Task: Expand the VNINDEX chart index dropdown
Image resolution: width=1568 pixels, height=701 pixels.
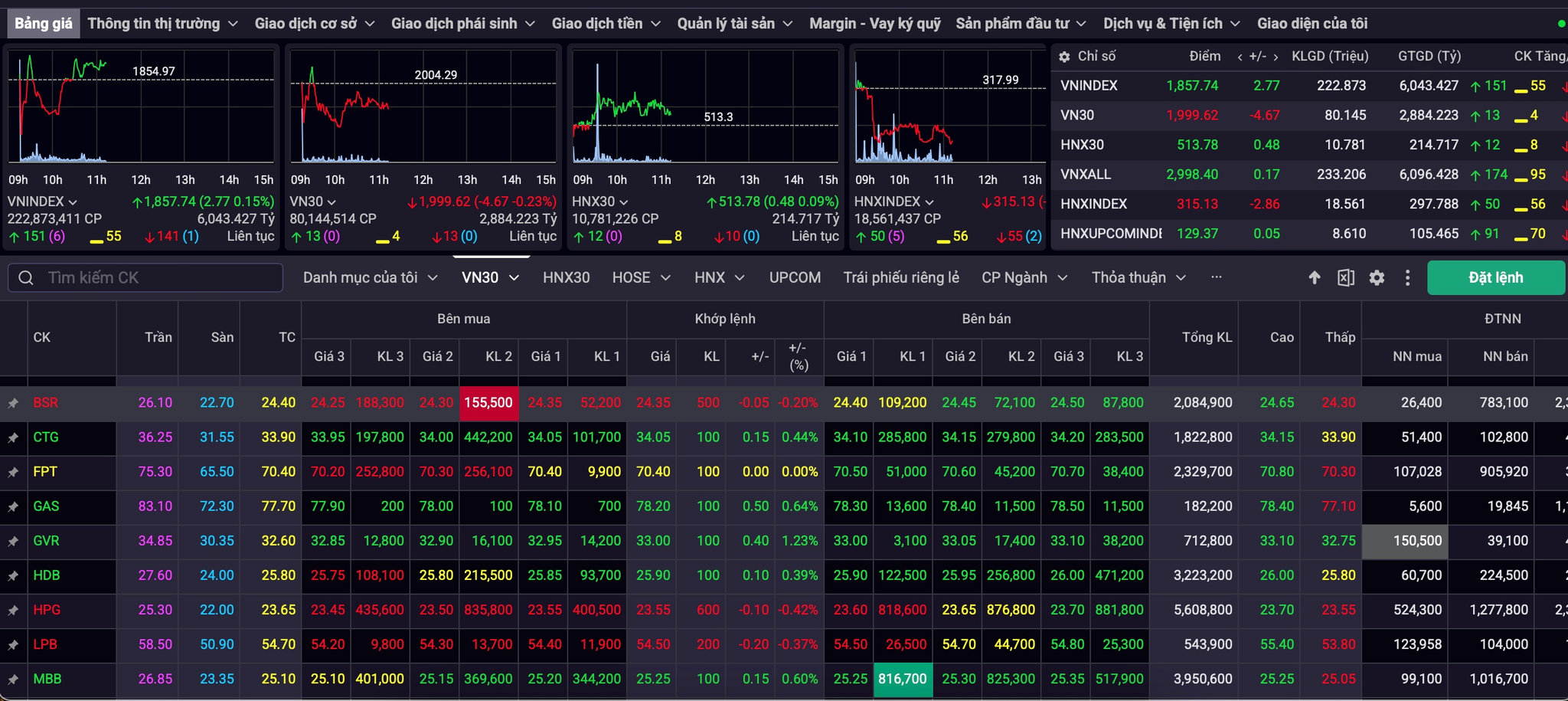Action: (x=73, y=202)
